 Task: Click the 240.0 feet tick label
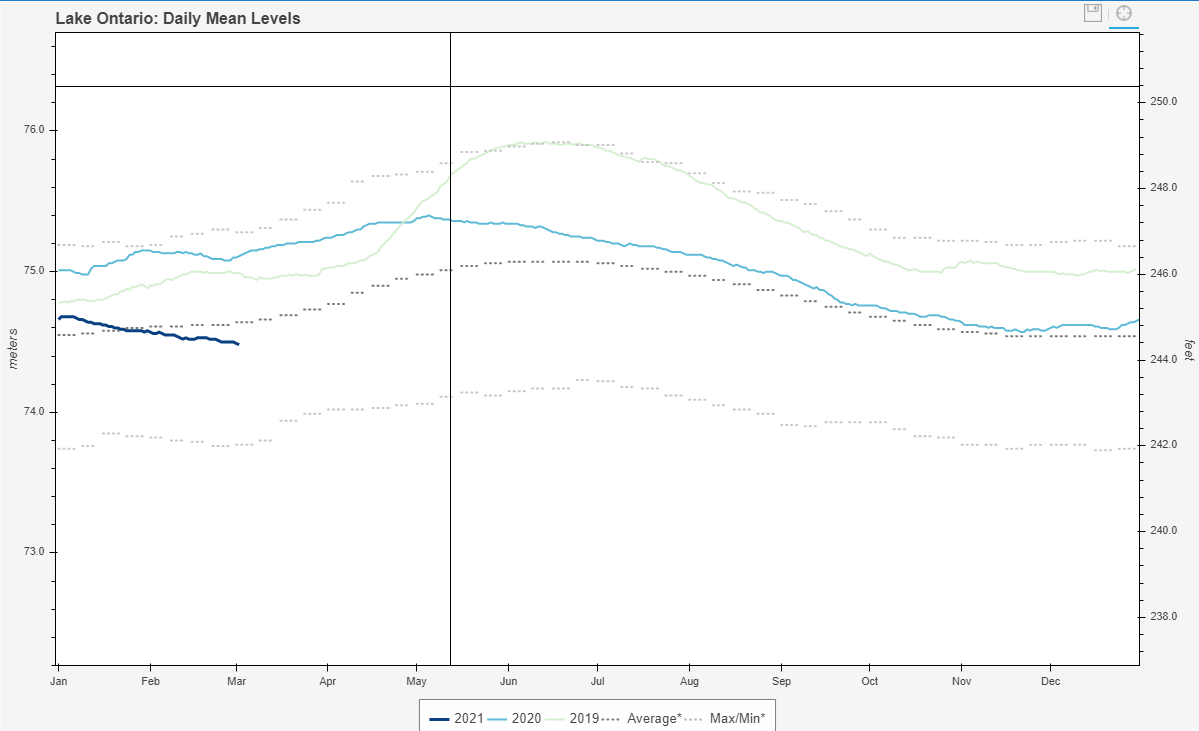pos(1163,531)
